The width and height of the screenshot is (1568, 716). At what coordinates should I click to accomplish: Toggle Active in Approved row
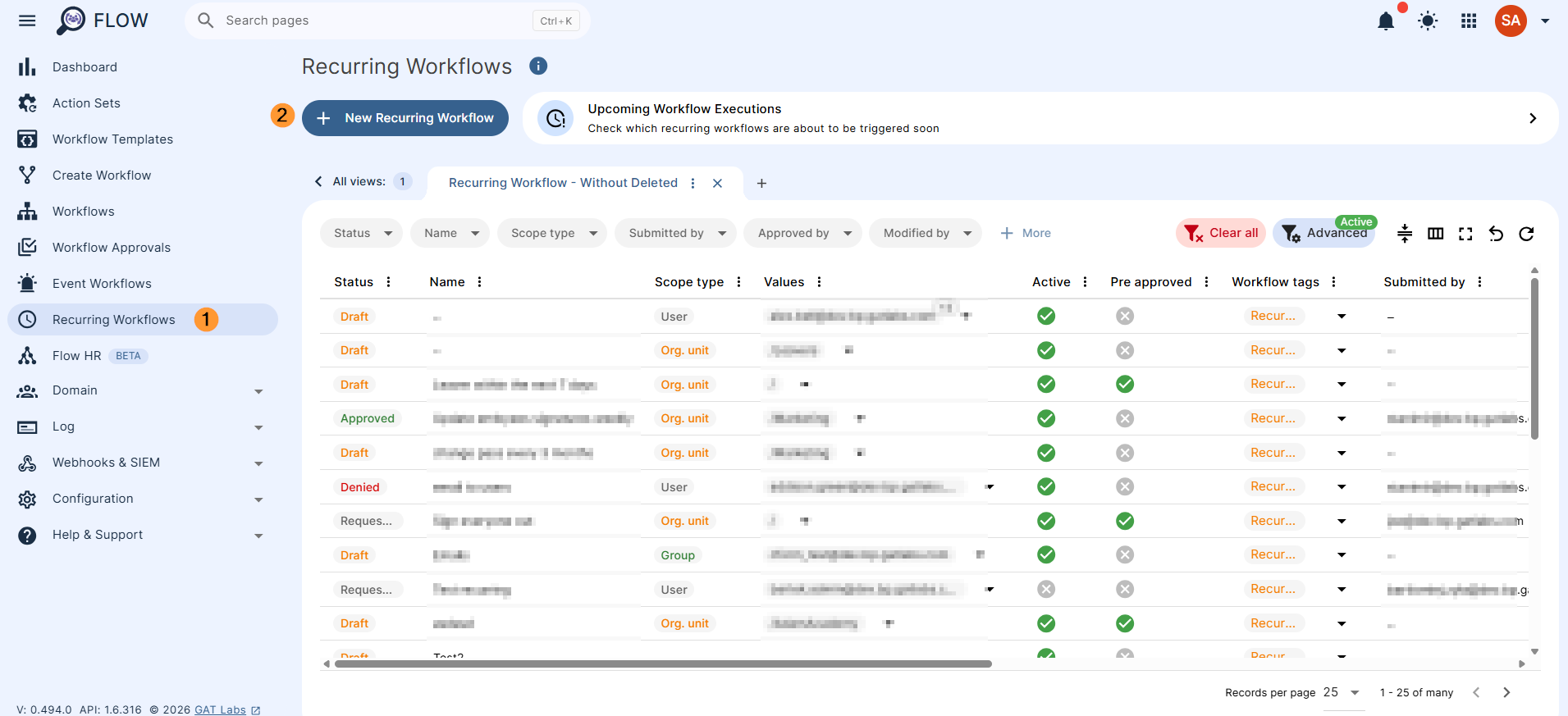[1046, 418]
